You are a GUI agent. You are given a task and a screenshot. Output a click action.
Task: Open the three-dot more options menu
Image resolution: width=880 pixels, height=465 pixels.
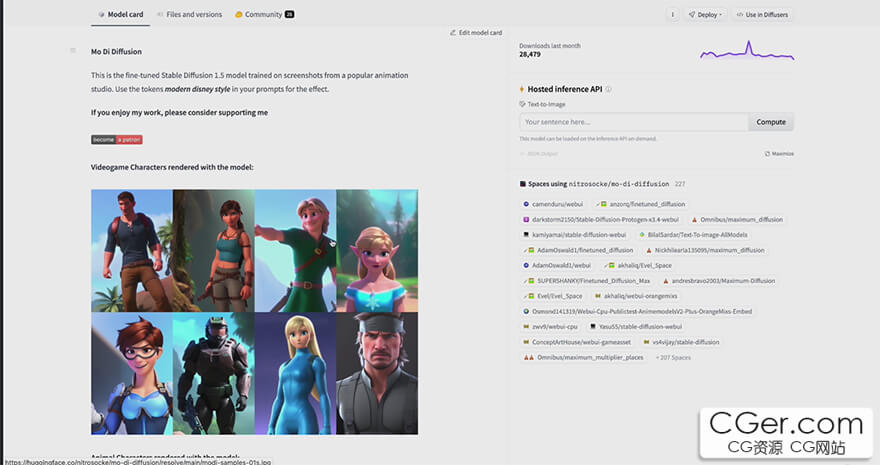click(x=672, y=15)
